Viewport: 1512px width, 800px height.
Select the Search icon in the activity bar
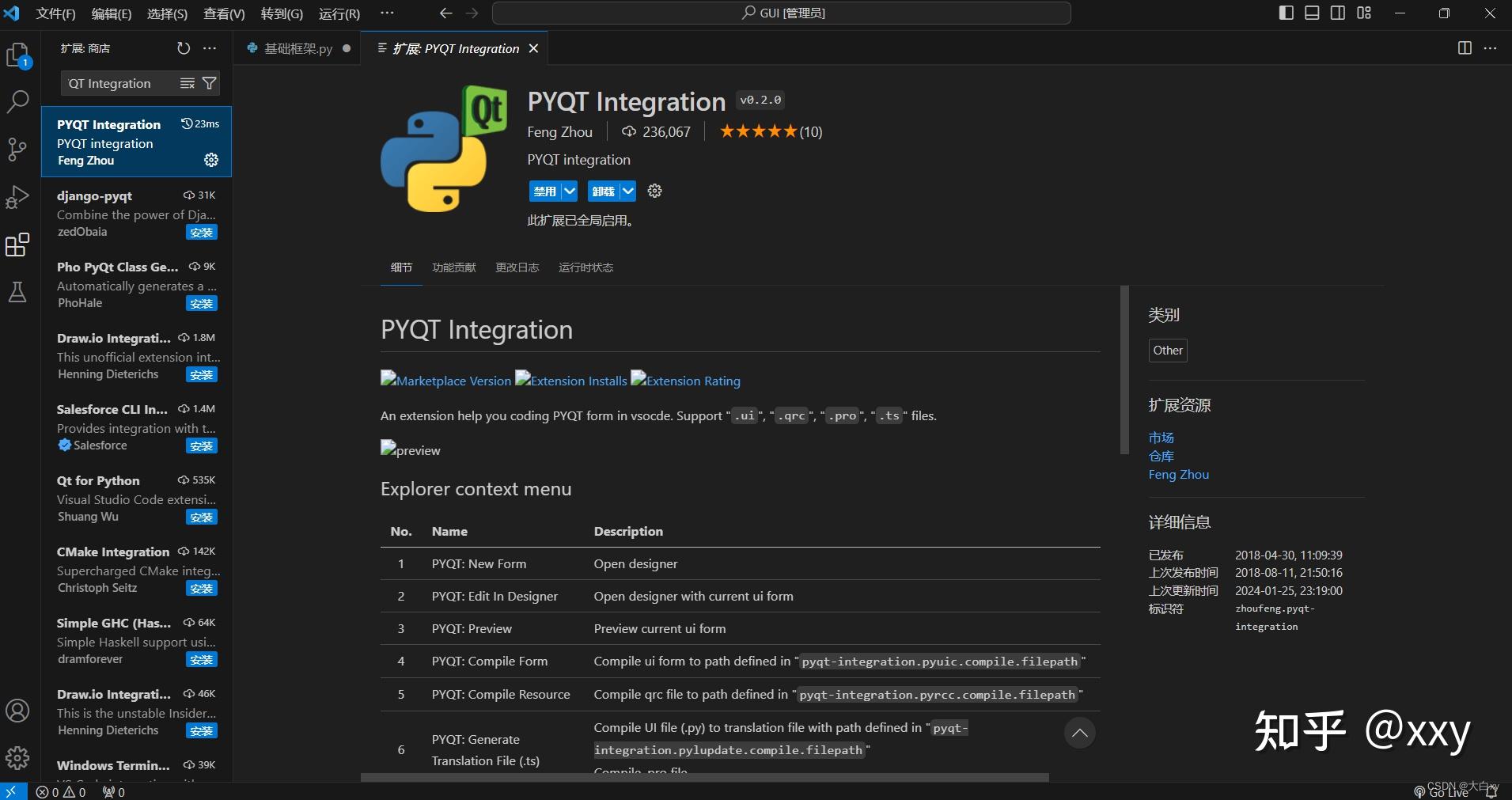[17, 101]
